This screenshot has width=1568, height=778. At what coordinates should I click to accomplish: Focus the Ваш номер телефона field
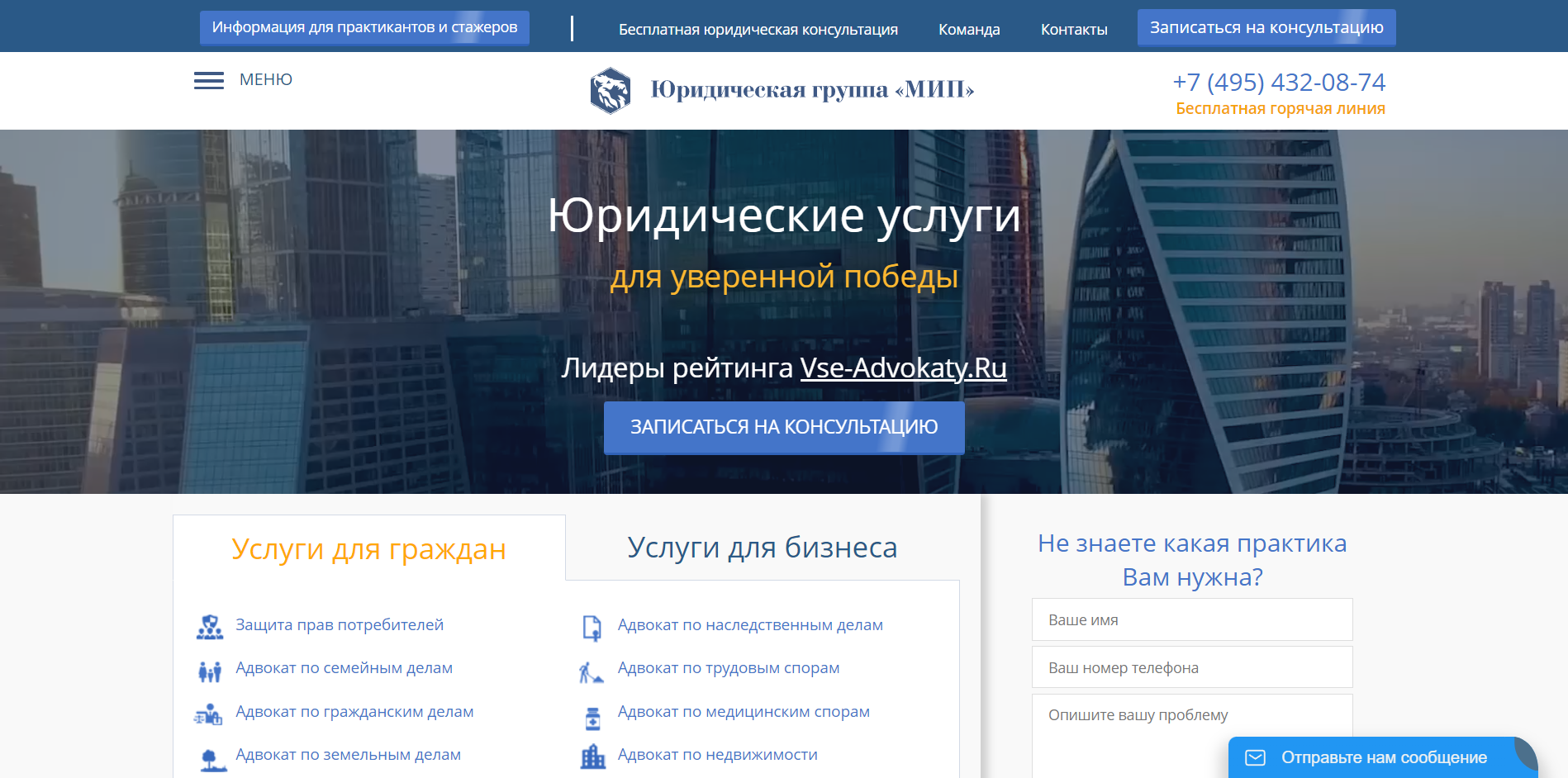point(1191,667)
